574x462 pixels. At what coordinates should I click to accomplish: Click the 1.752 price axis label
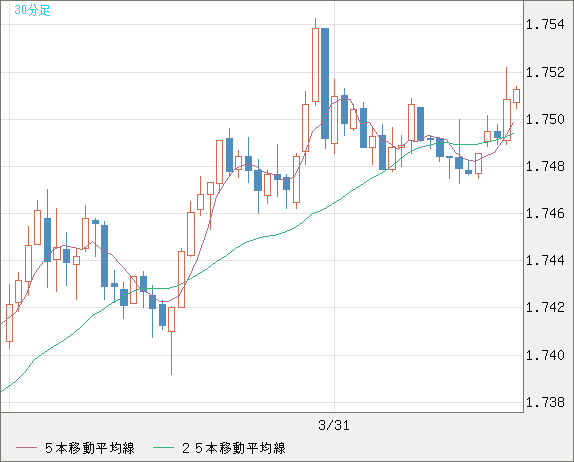coord(545,72)
